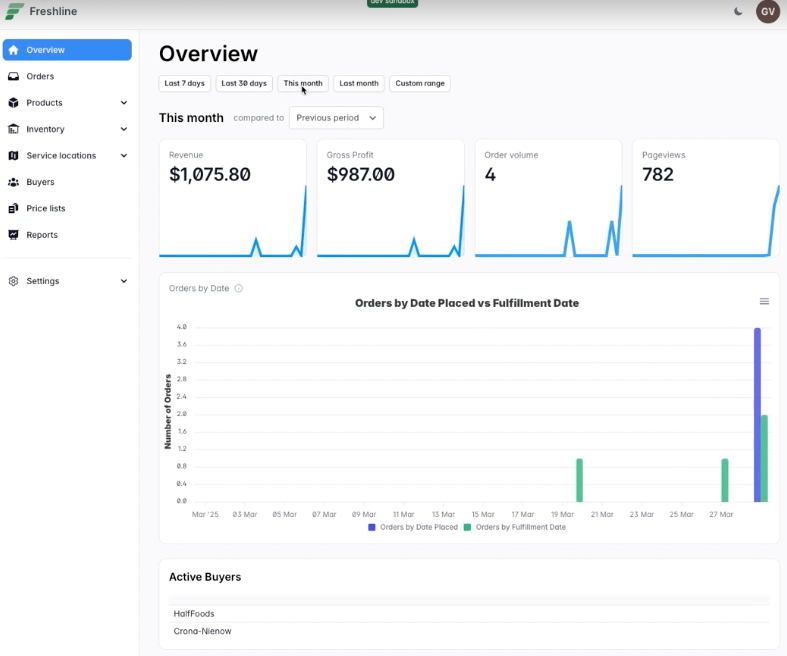Image resolution: width=787 pixels, height=656 pixels.
Task: Select the Custom range button
Action: [419, 83]
